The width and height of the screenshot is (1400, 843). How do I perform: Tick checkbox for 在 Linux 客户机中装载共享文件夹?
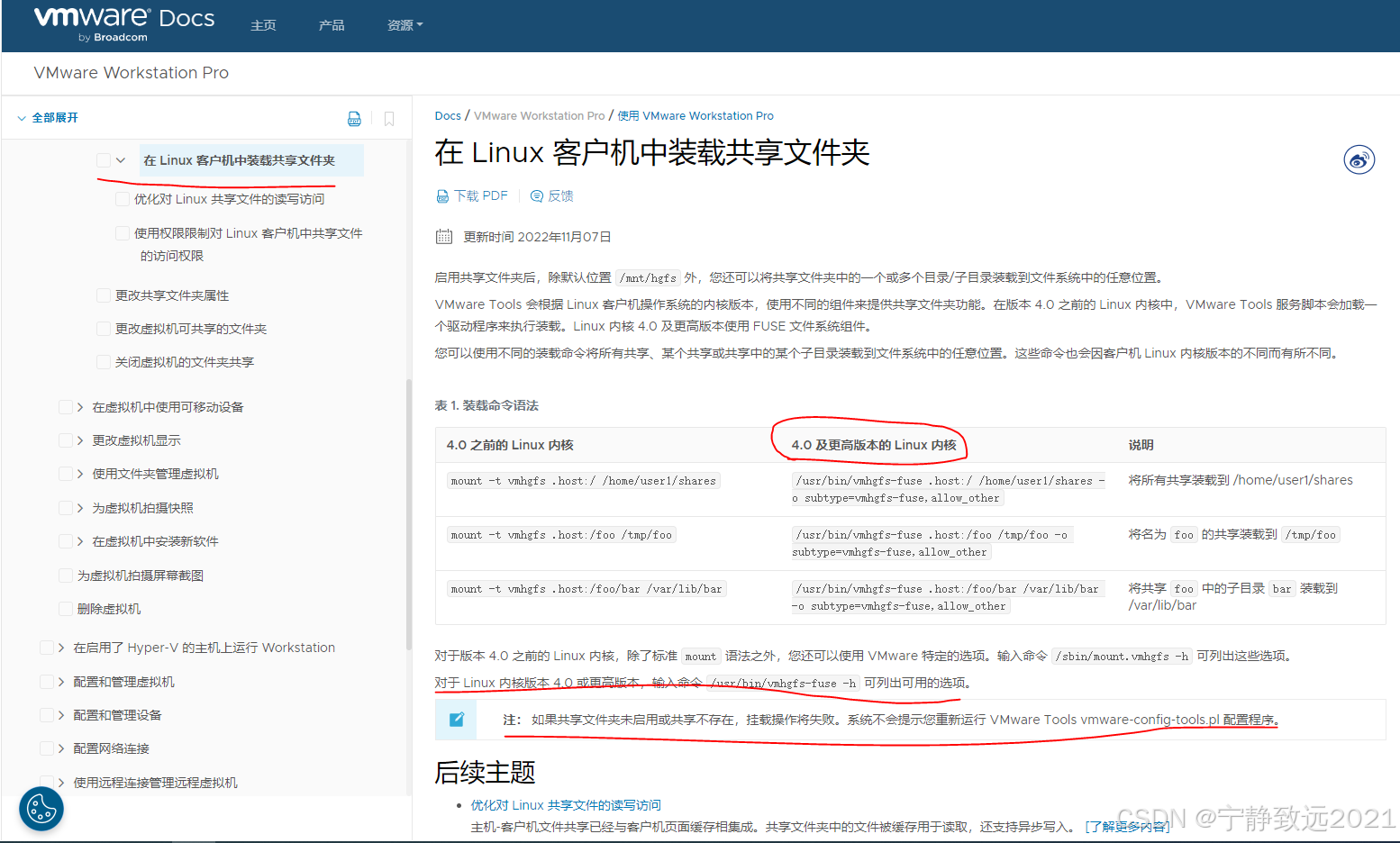pos(104,160)
